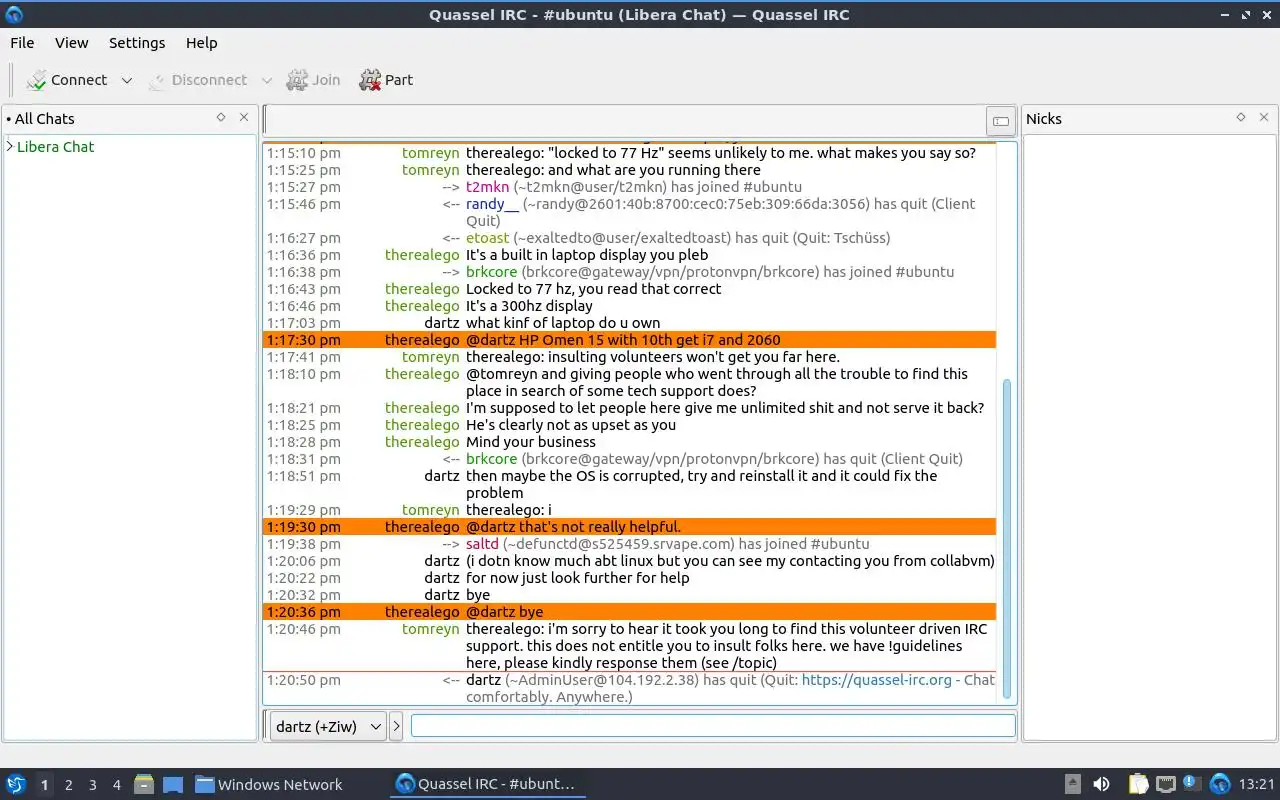1280x800 pixels.
Task: Click nick t2mkn in join message
Action: (x=487, y=187)
